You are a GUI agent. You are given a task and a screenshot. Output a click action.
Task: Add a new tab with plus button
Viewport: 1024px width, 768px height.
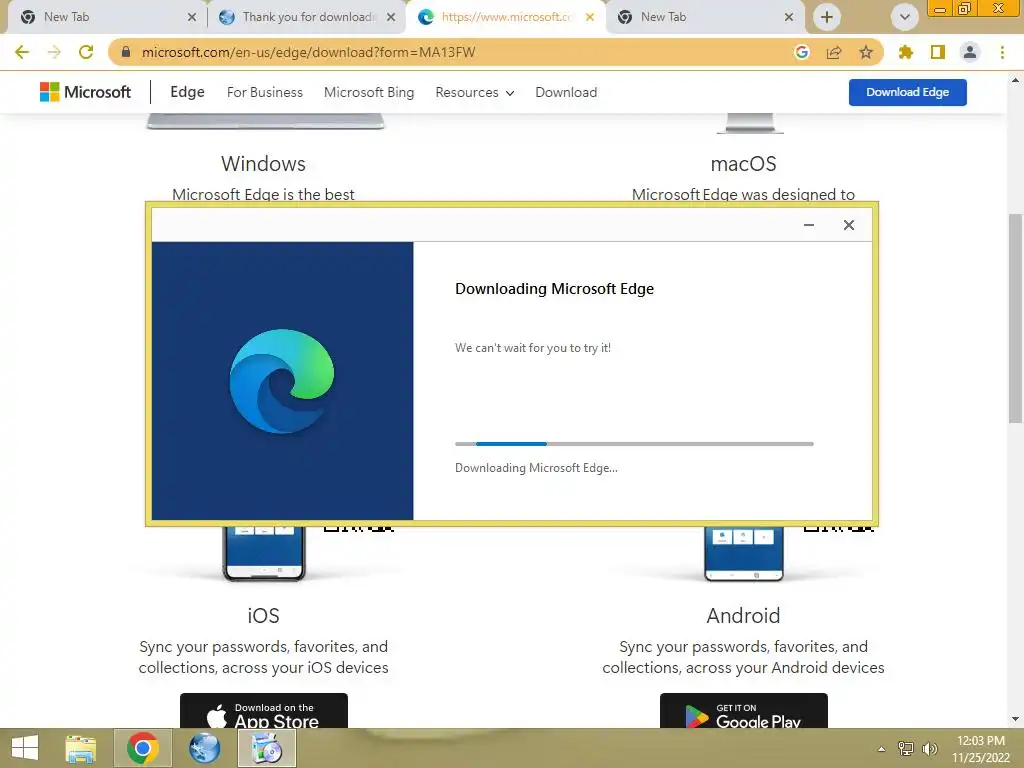coord(827,17)
